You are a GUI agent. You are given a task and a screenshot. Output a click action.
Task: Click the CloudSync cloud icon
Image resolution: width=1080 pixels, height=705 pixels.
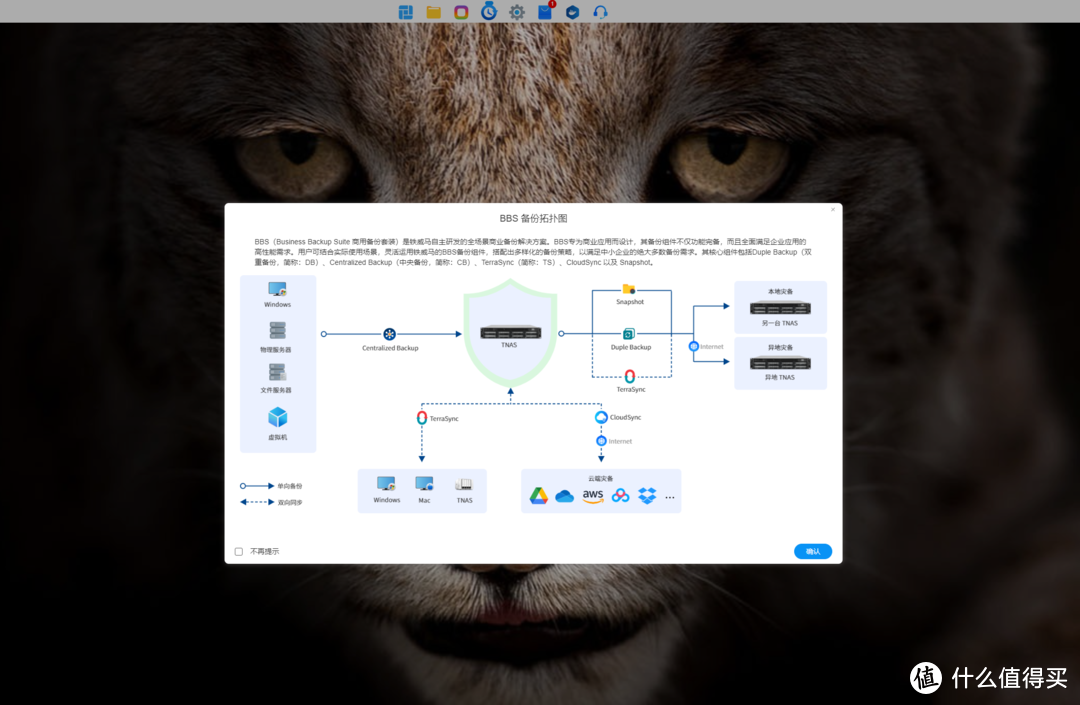601,417
